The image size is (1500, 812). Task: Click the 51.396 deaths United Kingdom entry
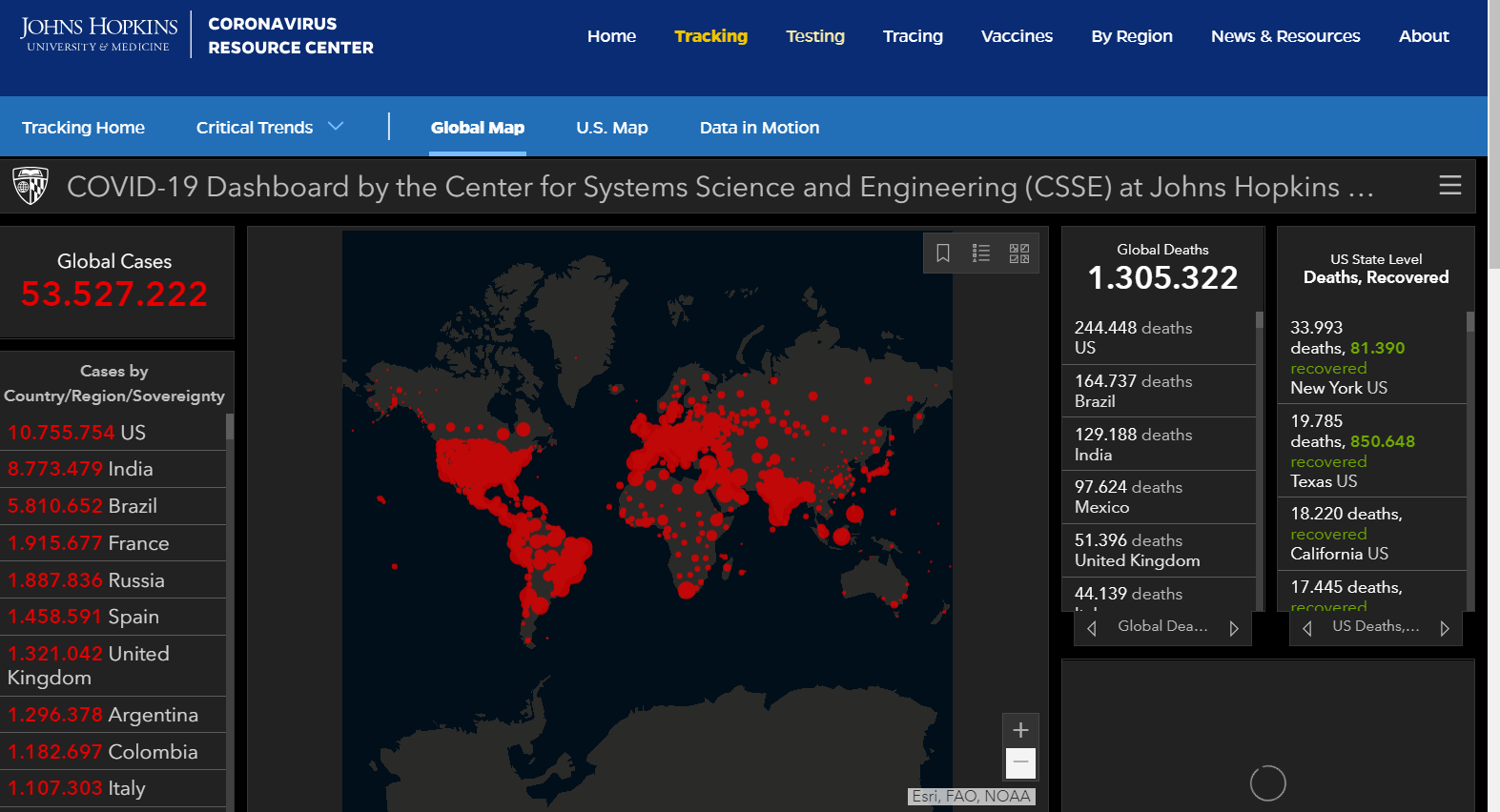pyautogui.click(x=1159, y=551)
